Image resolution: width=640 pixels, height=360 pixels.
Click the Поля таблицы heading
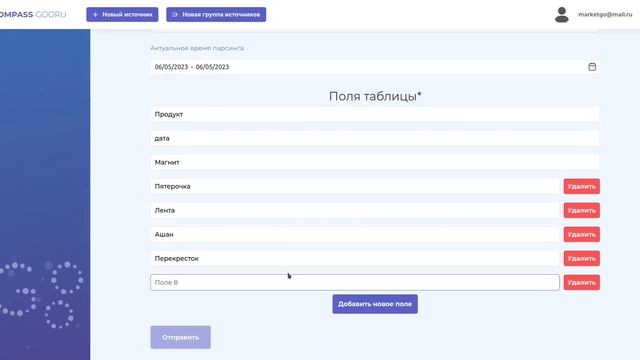[x=375, y=96]
